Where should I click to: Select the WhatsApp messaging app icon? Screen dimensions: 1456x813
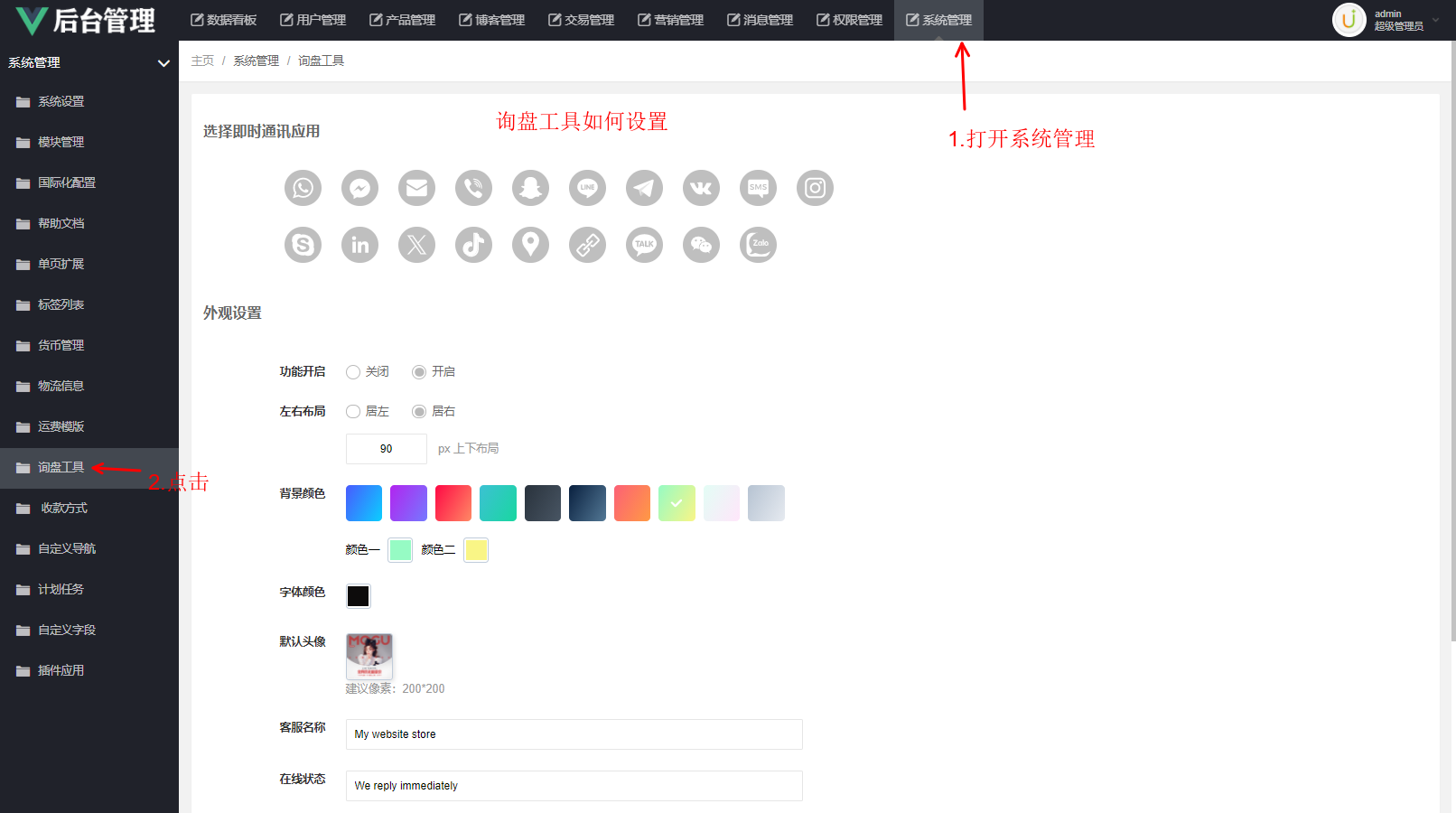coord(303,188)
